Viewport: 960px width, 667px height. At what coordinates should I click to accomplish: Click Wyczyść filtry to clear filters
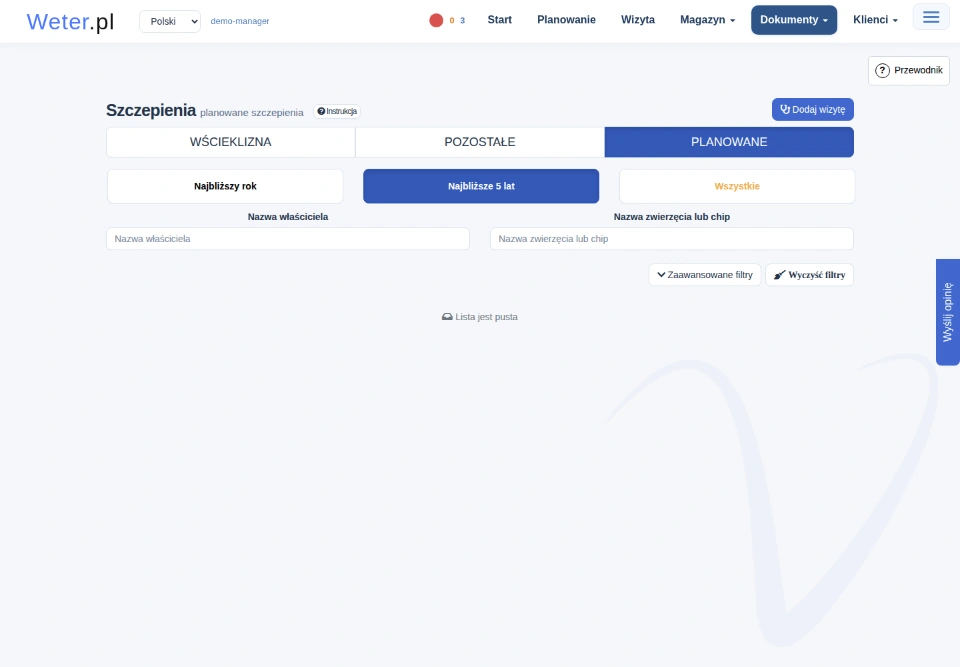(809, 275)
